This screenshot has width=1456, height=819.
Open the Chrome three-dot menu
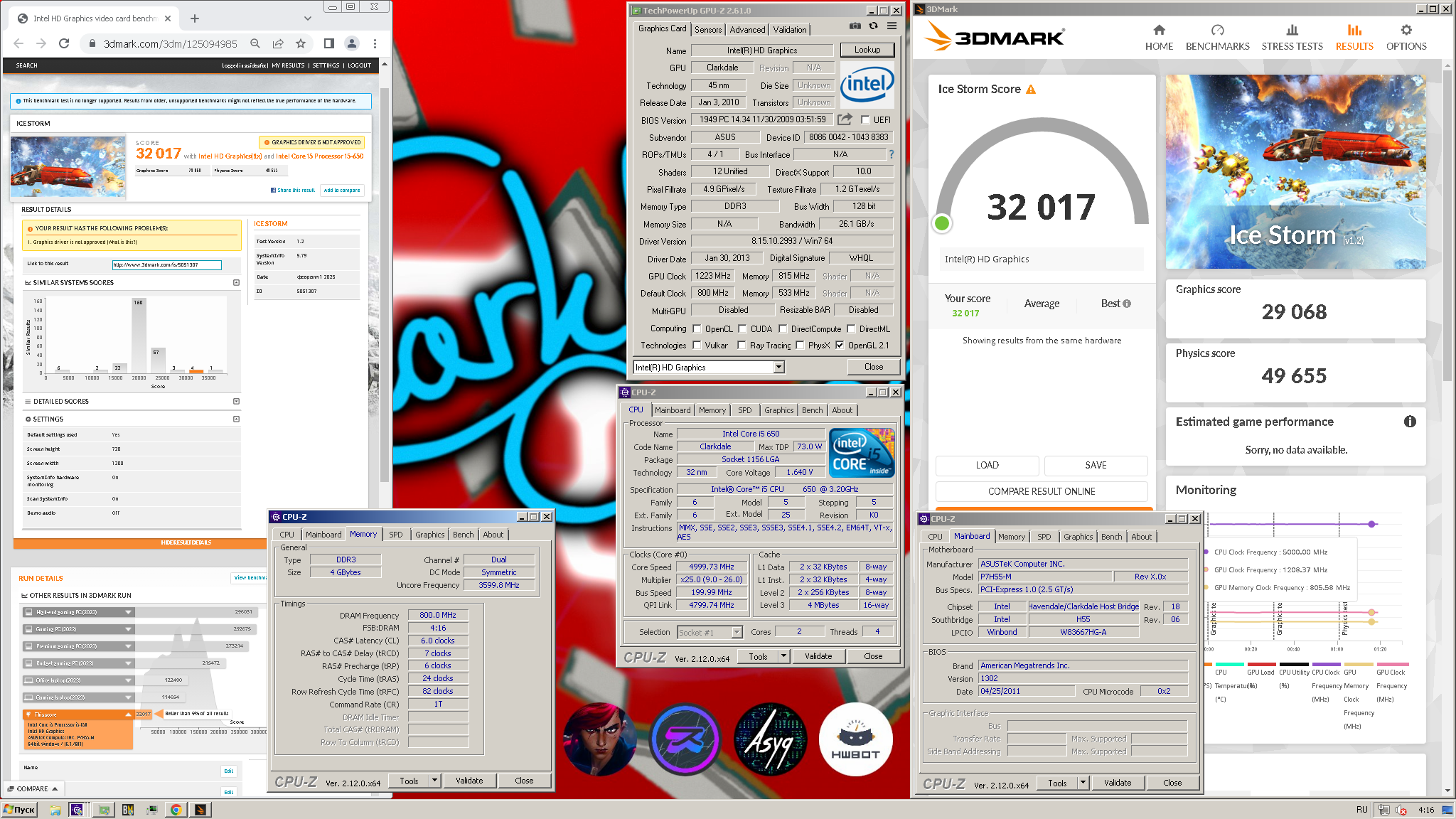click(375, 43)
